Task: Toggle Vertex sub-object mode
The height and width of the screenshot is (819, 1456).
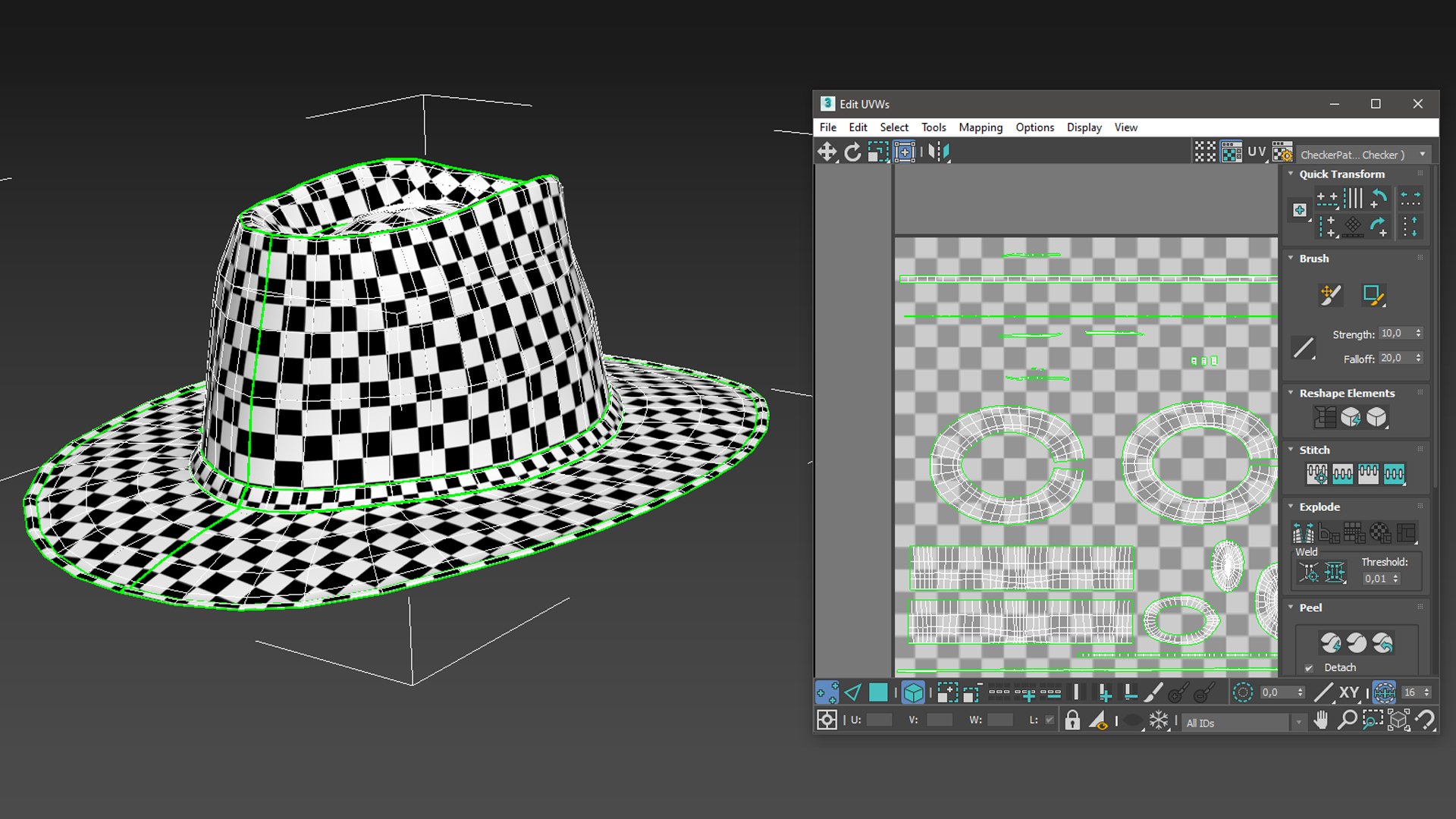Action: point(827,692)
